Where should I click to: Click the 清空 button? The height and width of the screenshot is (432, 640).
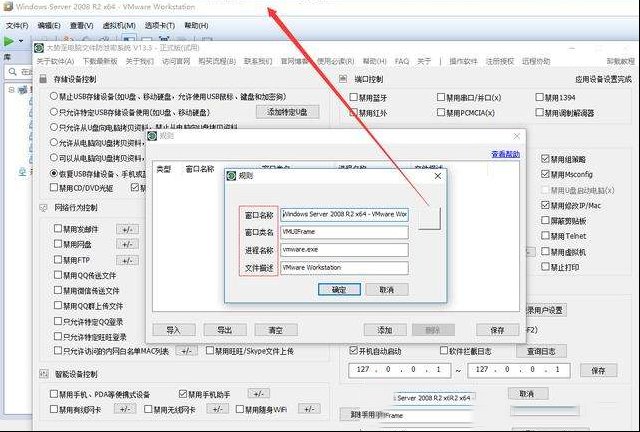(276, 330)
